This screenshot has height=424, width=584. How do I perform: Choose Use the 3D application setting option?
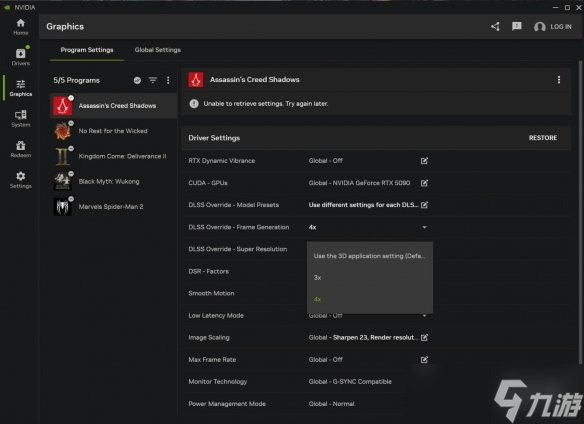pos(369,256)
